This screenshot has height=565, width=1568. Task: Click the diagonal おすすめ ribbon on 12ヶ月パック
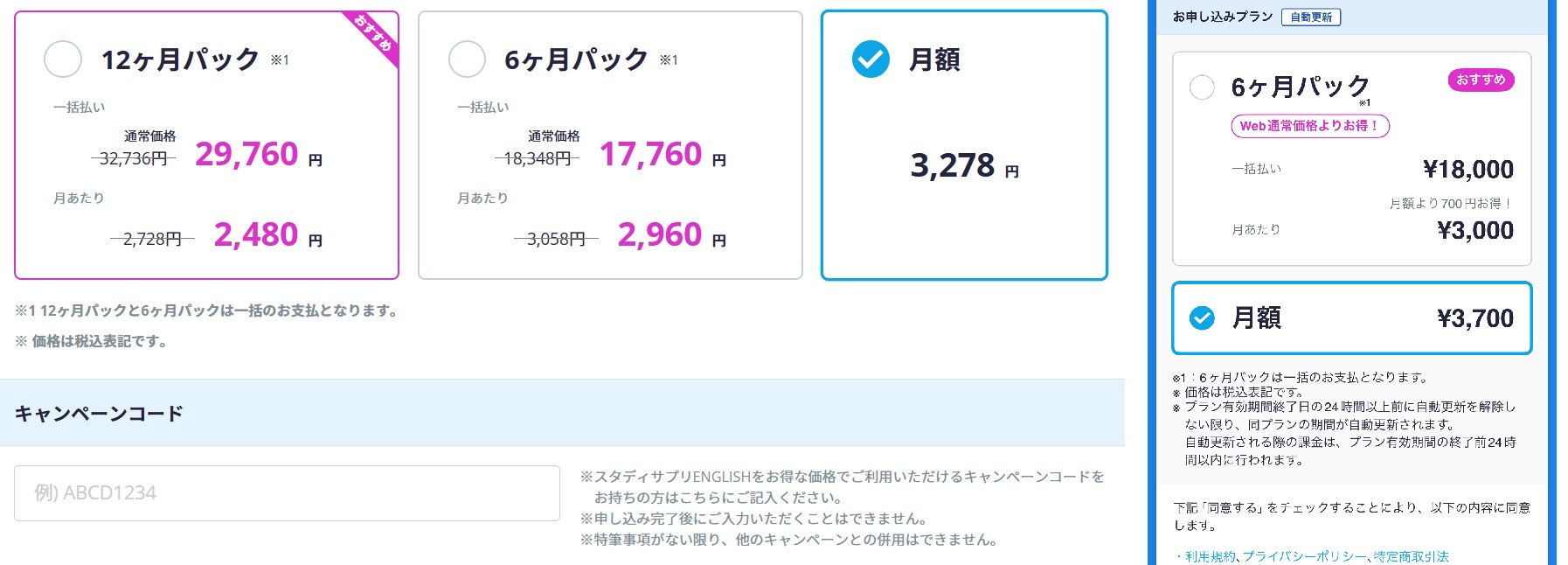pos(376,35)
